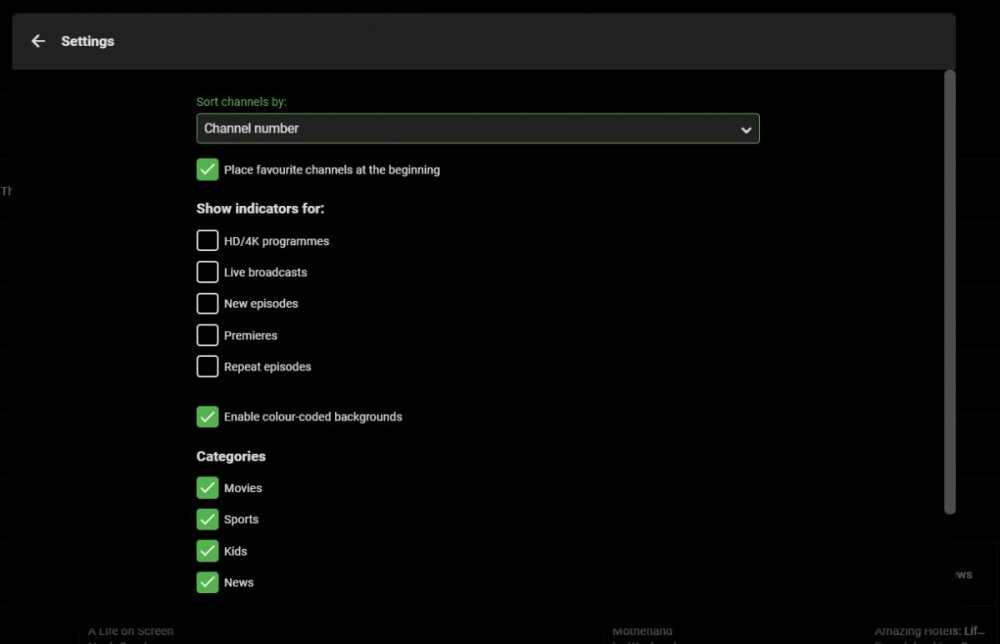1000x644 pixels.
Task: Click the A Life on Screen programme
Action: tap(131, 631)
